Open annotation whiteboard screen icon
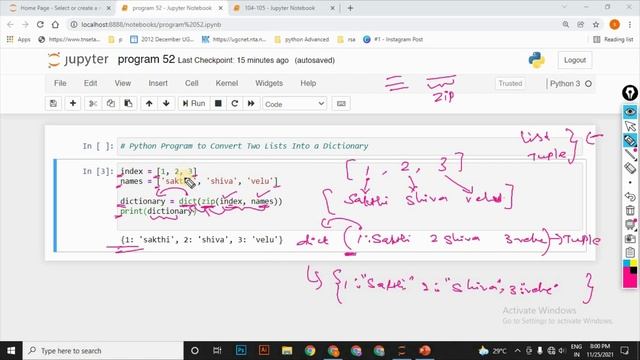The image size is (640, 360). click(630, 224)
